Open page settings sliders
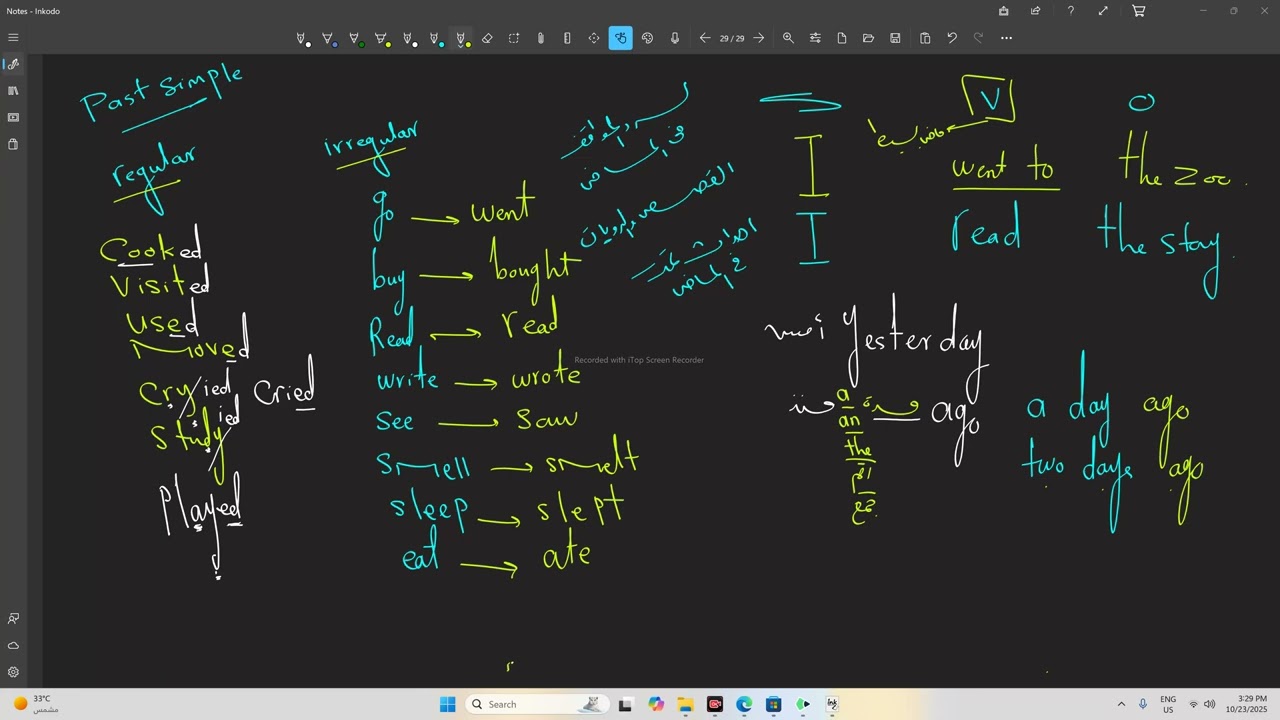1280x720 pixels. tap(815, 38)
